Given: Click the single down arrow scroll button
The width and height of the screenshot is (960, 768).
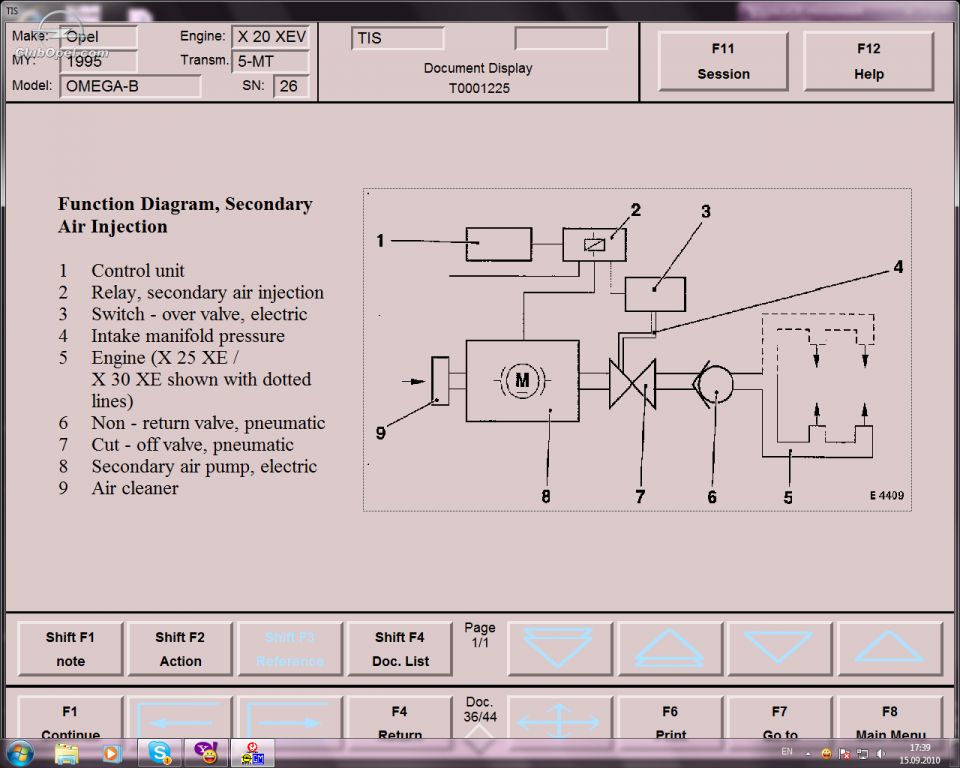Looking at the screenshot, I should pyautogui.click(x=779, y=649).
